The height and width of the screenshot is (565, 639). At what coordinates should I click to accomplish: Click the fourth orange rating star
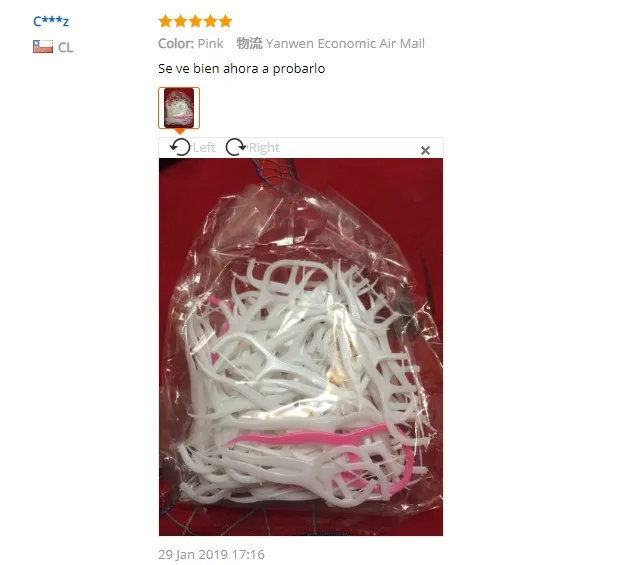[210, 21]
